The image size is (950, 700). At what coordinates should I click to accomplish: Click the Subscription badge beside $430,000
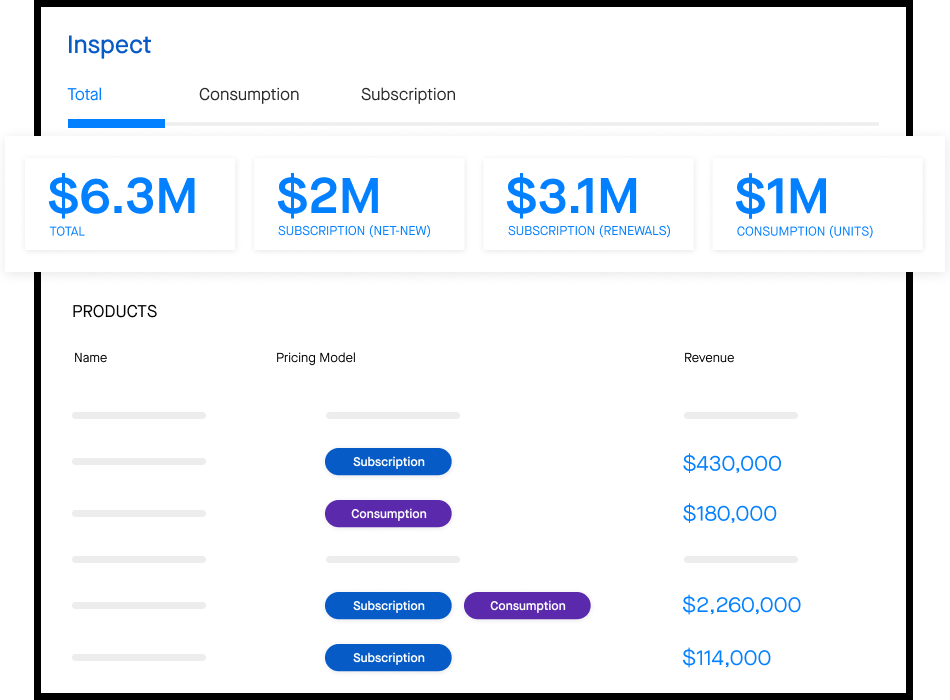coord(388,462)
